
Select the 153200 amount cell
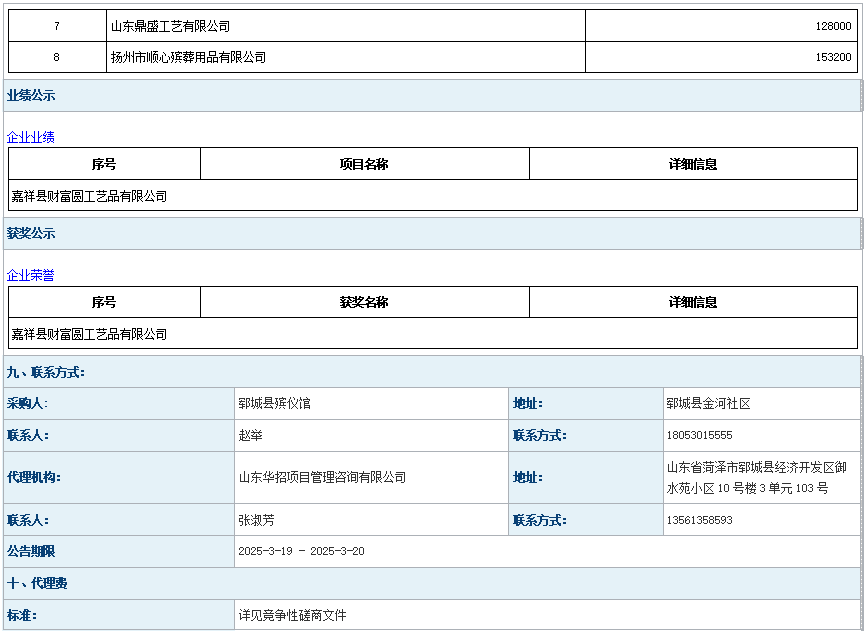[x=833, y=58]
